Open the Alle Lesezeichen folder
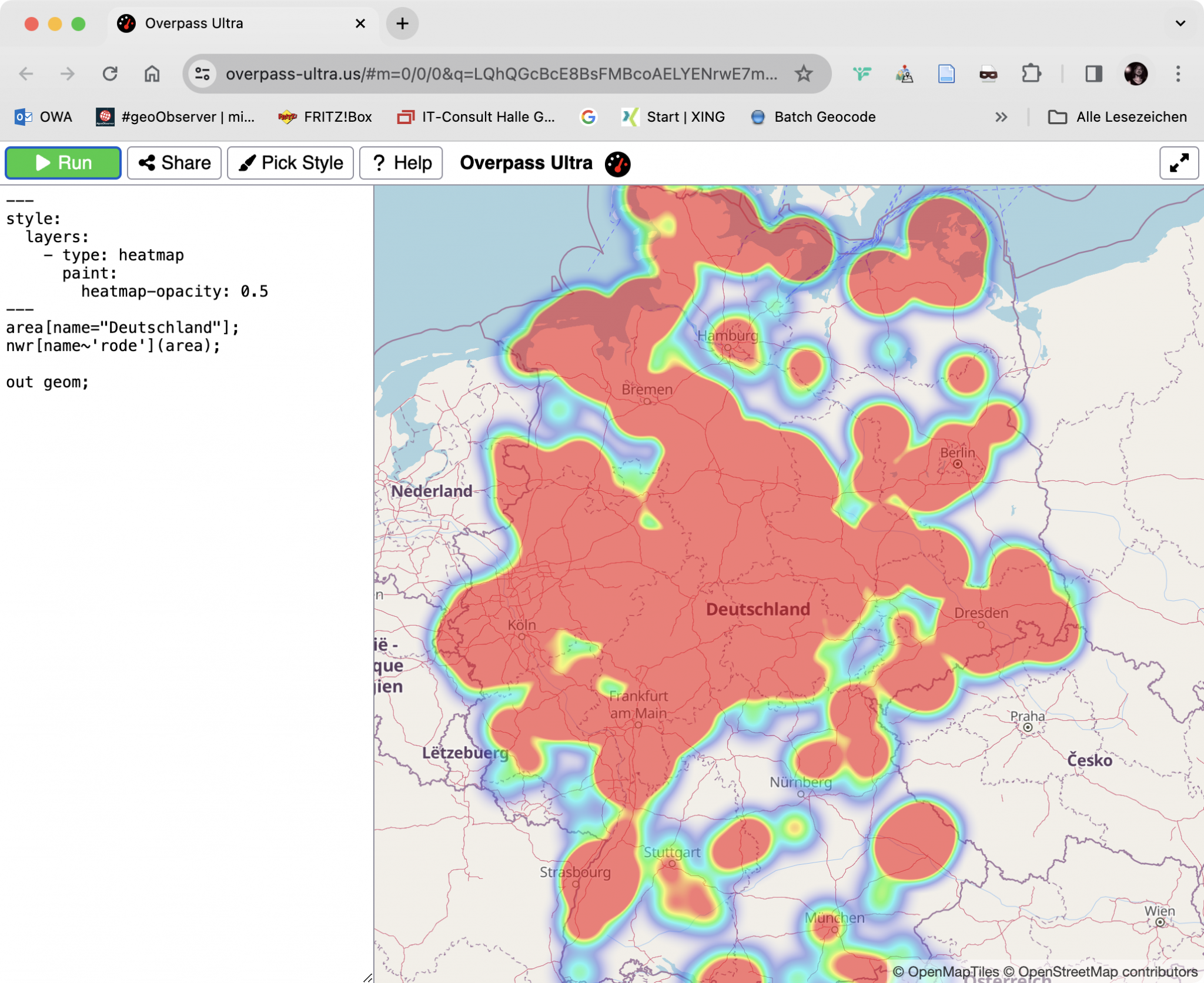Viewport: 1204px width, 983px height. pos(1118,117)
